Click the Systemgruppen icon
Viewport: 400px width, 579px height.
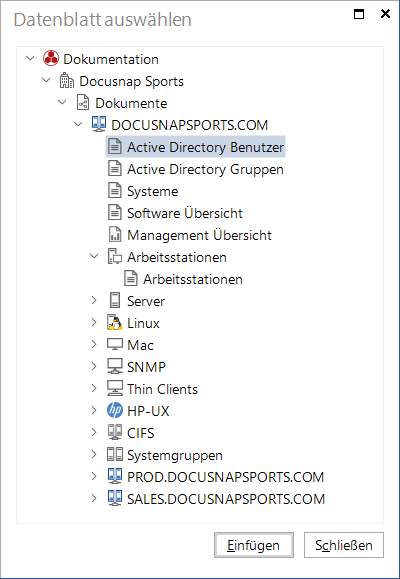[115, 455]
